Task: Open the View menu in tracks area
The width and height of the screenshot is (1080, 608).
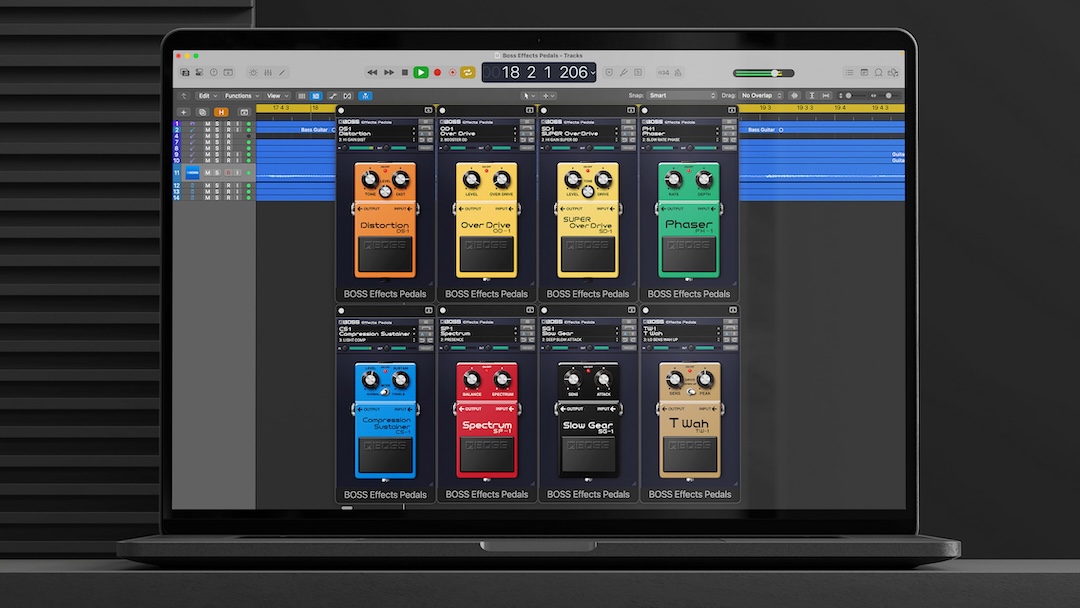Action: [x=277, y=96]
